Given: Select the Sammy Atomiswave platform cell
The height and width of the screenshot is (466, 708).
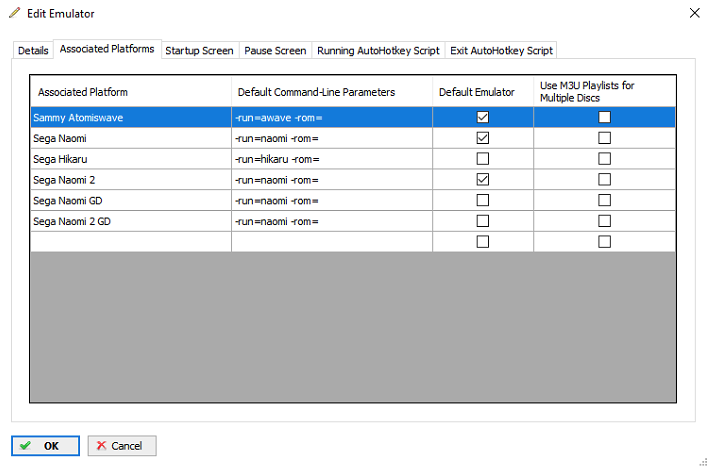Looking at the screenshot, I should pos(131,117).
